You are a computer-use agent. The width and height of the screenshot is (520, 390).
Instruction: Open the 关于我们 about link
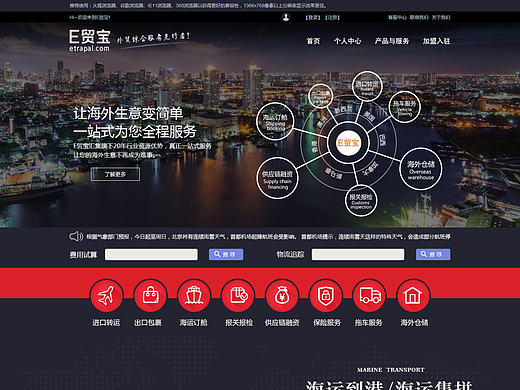coord(441,17)
